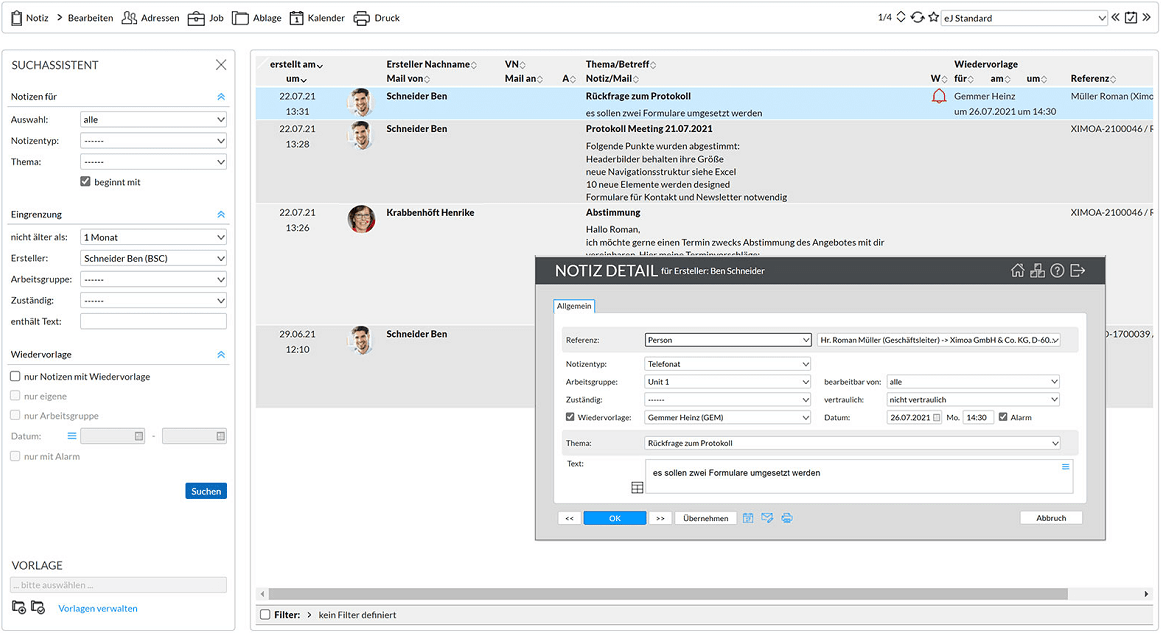Open the Job module icon
The height and width of the screenshot is (633, 1161).
204,17
